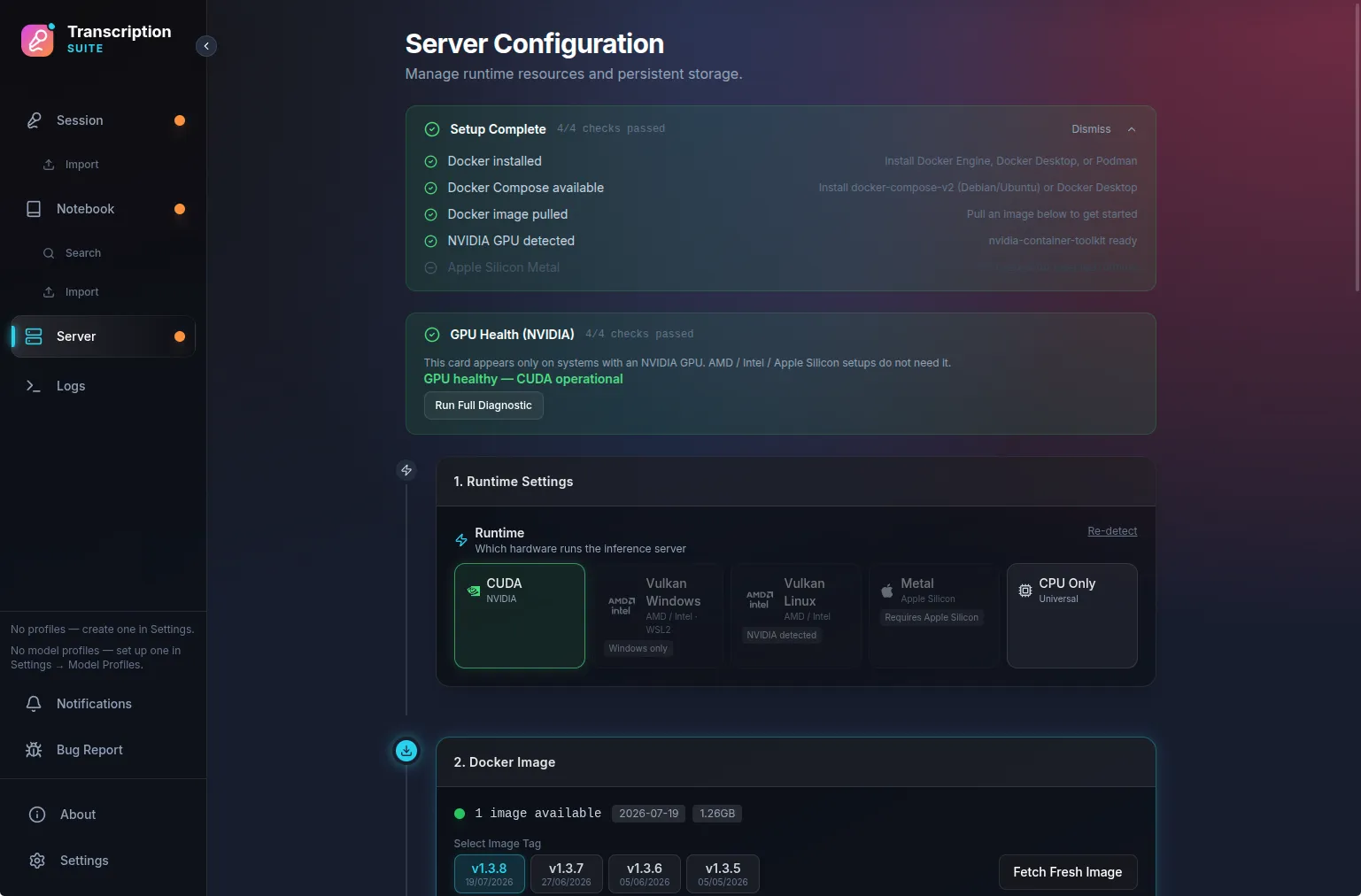This screenshot has height=896, width=1361.
Task: Open Search under Notebook
Action: (83, 253)
